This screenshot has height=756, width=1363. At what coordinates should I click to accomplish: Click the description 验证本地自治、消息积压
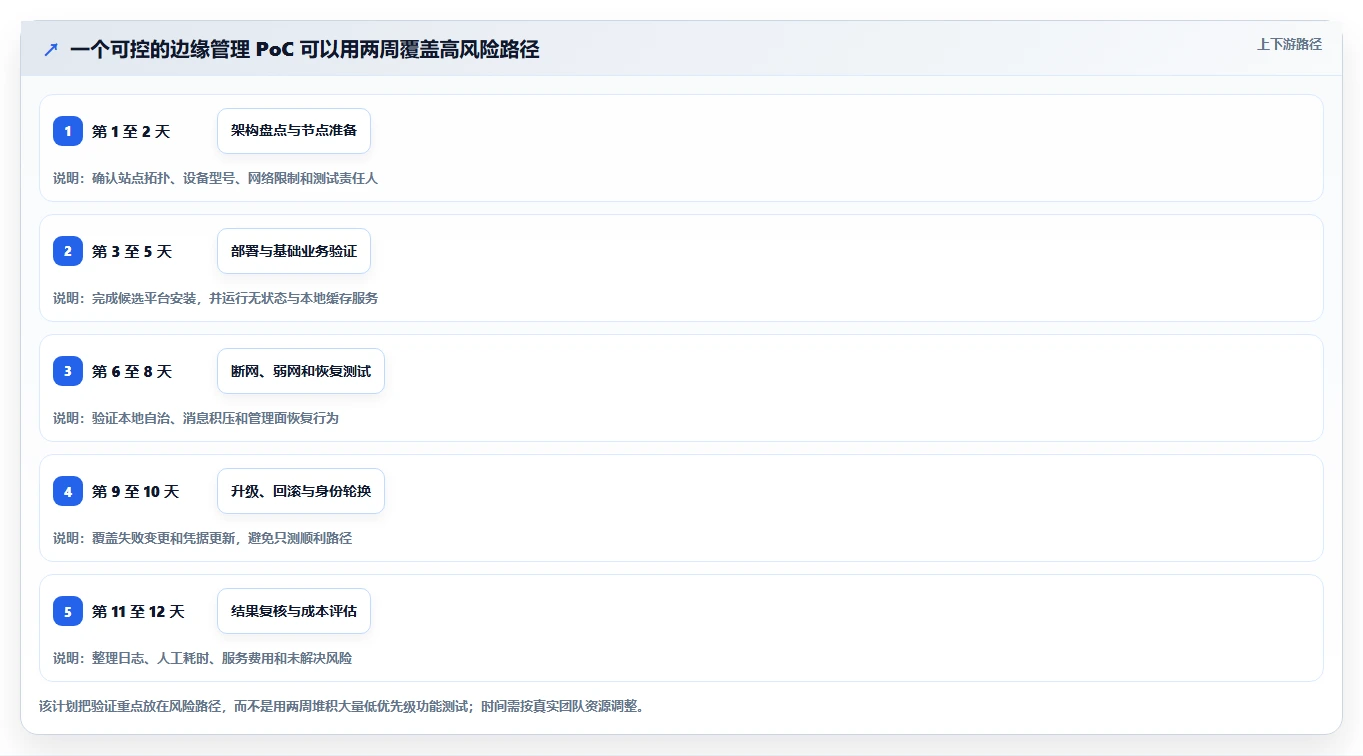(x=196, y=418)
